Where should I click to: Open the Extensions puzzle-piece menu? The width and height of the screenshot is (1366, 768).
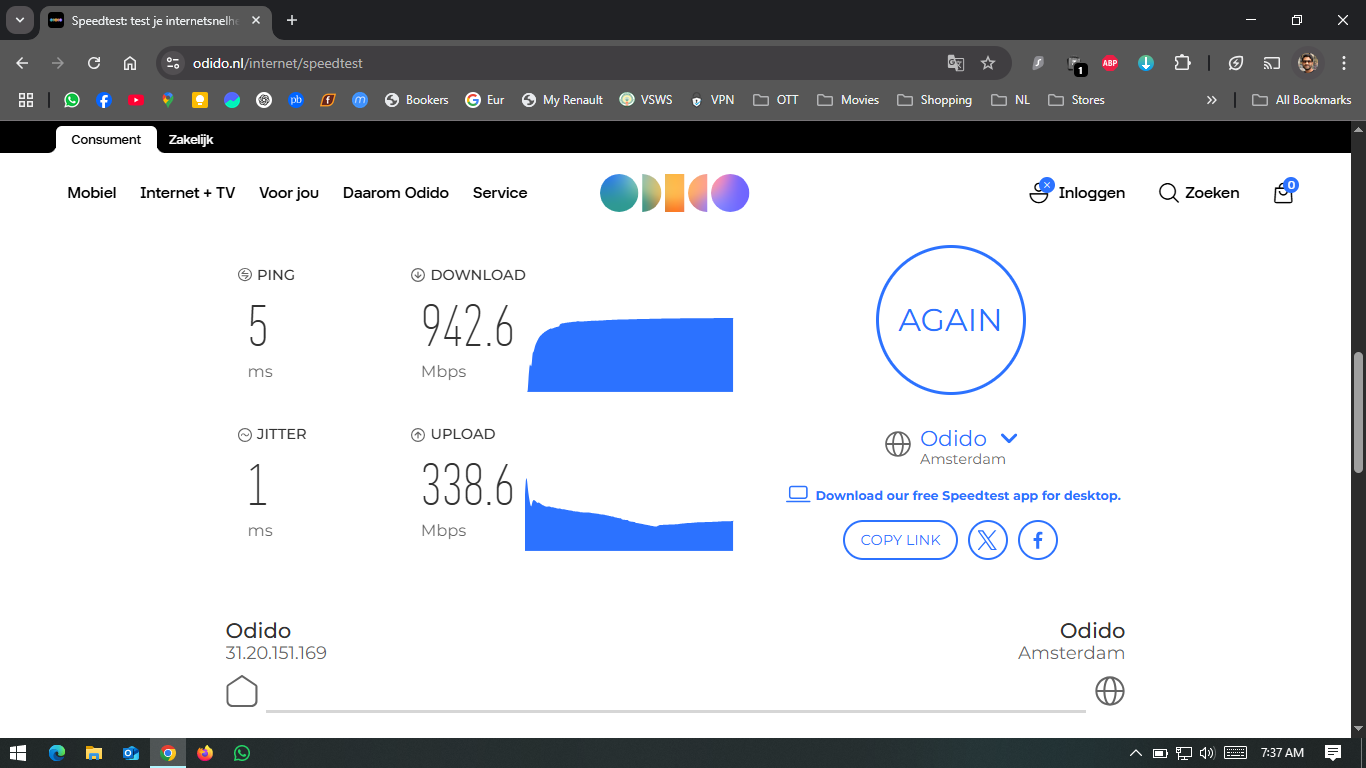point(1182,63)
